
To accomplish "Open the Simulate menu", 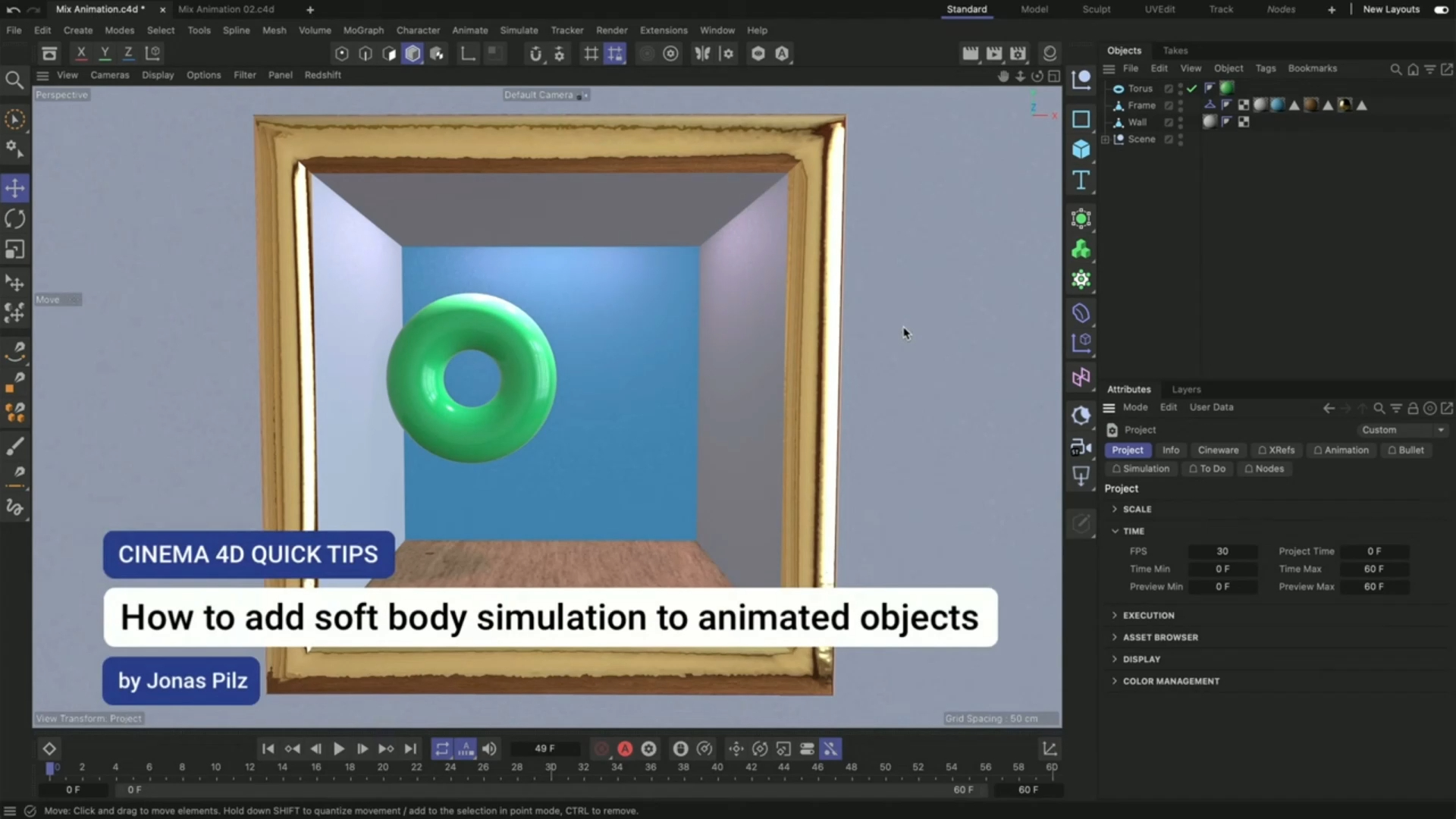I will click(519, 30).
